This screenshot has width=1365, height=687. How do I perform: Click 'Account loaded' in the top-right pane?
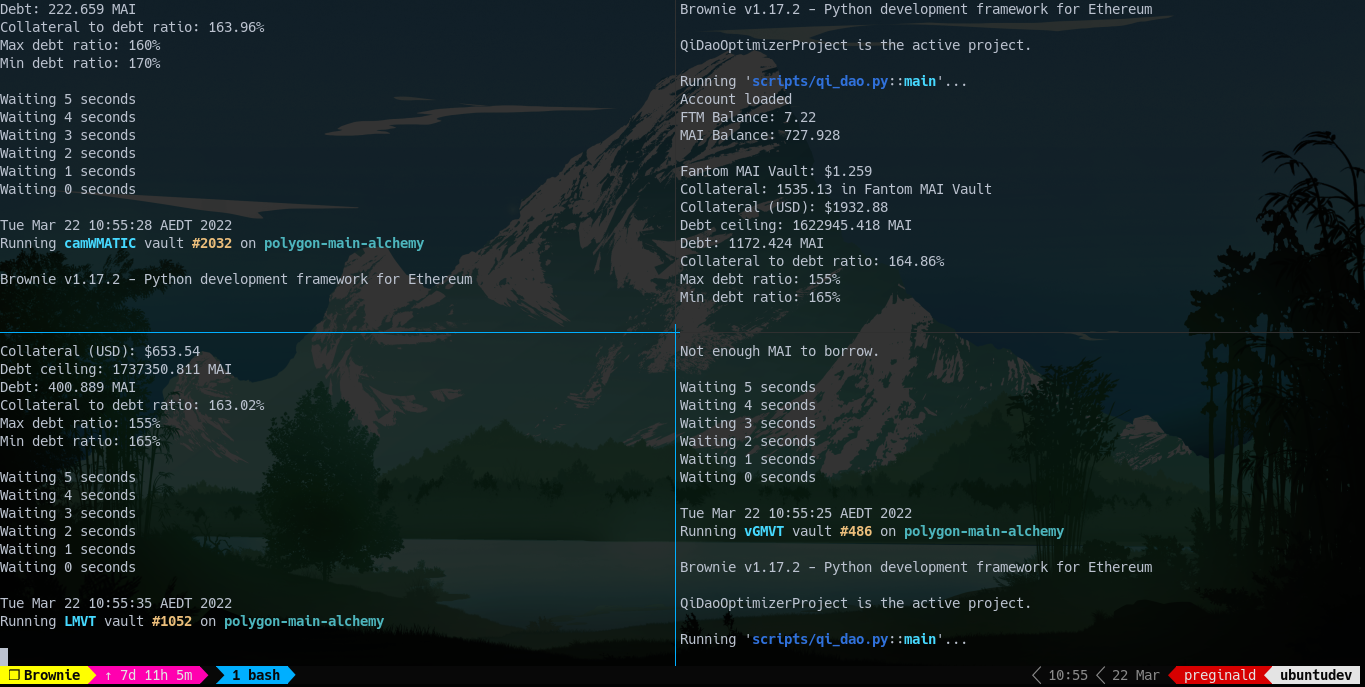[x=736, y=99]
